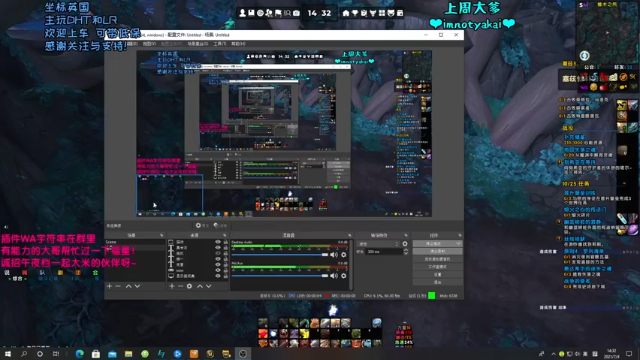Expand the stop streaming button arrow
640x360 pixels.
click(458, 243)
